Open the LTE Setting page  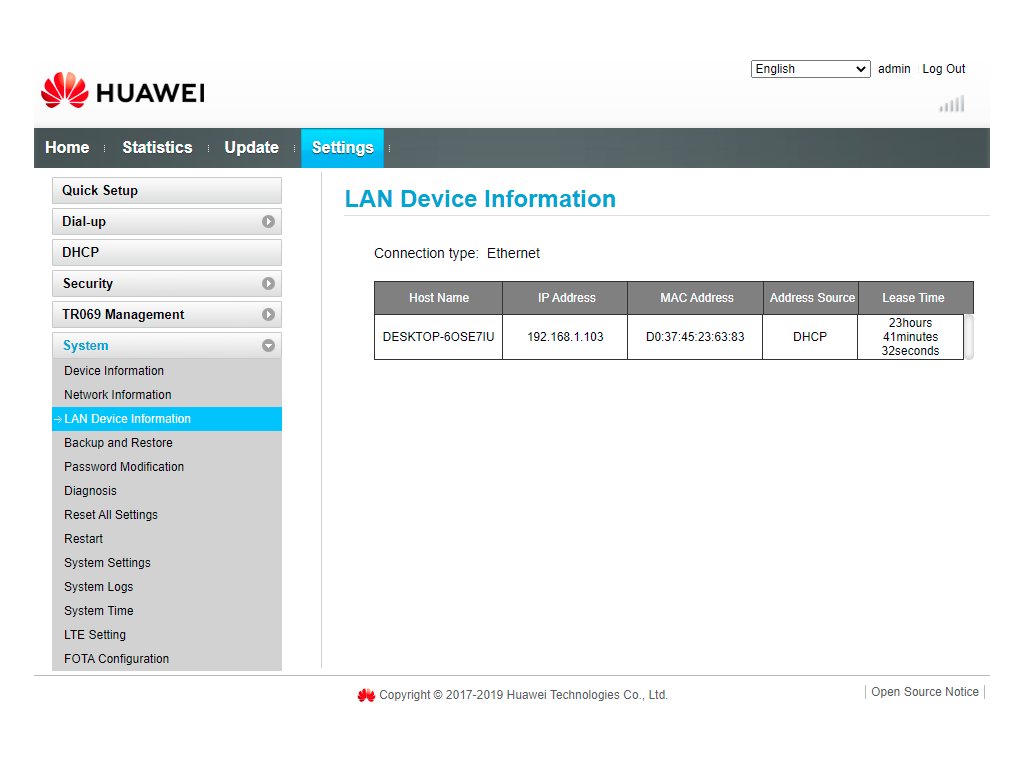click(x=95, y=635)
